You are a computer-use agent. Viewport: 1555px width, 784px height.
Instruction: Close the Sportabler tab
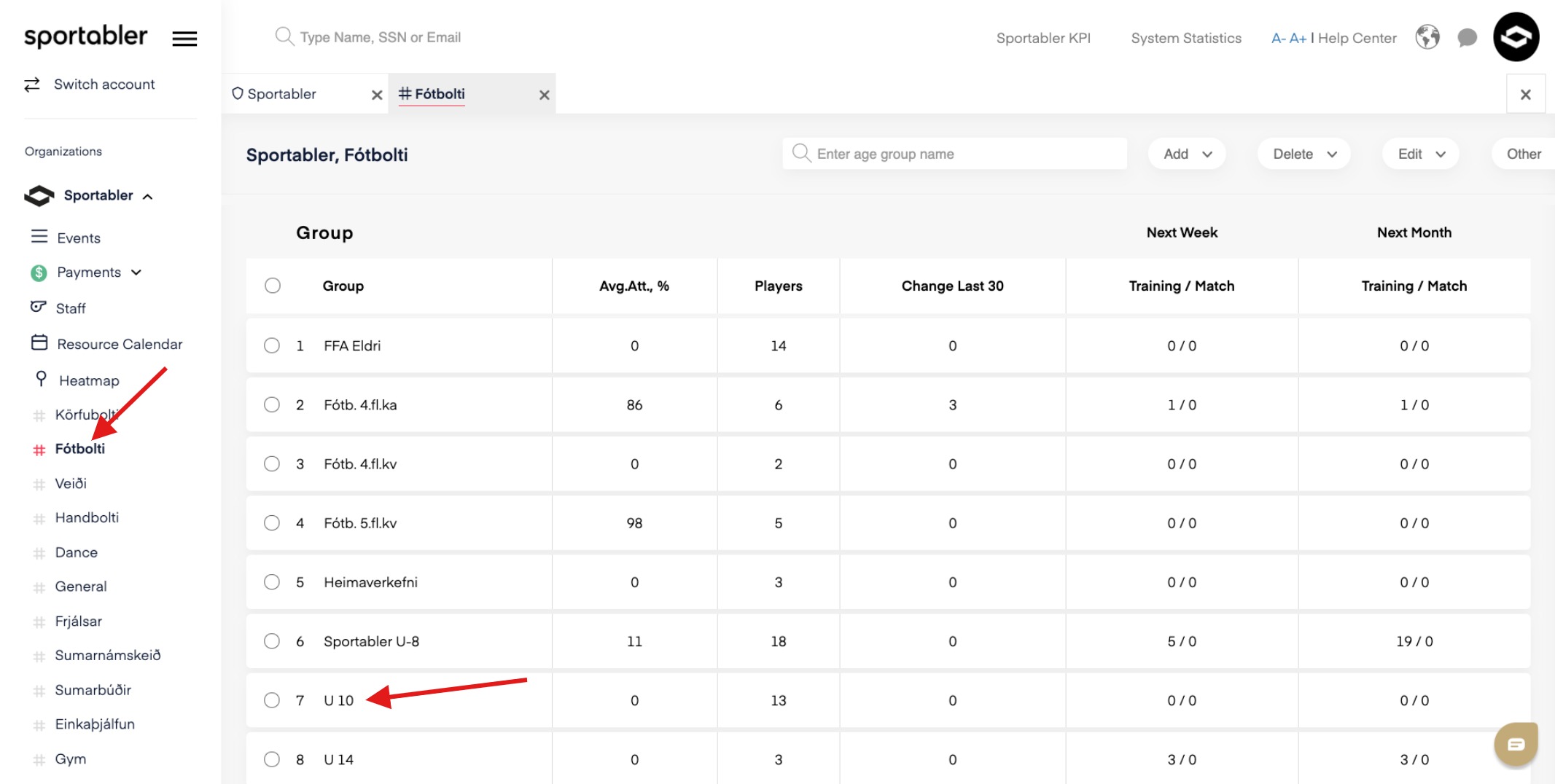pos(377,95)
